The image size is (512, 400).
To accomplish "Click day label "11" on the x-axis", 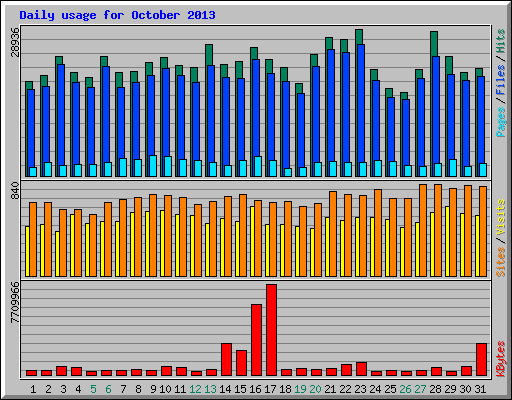I will 180,389.
